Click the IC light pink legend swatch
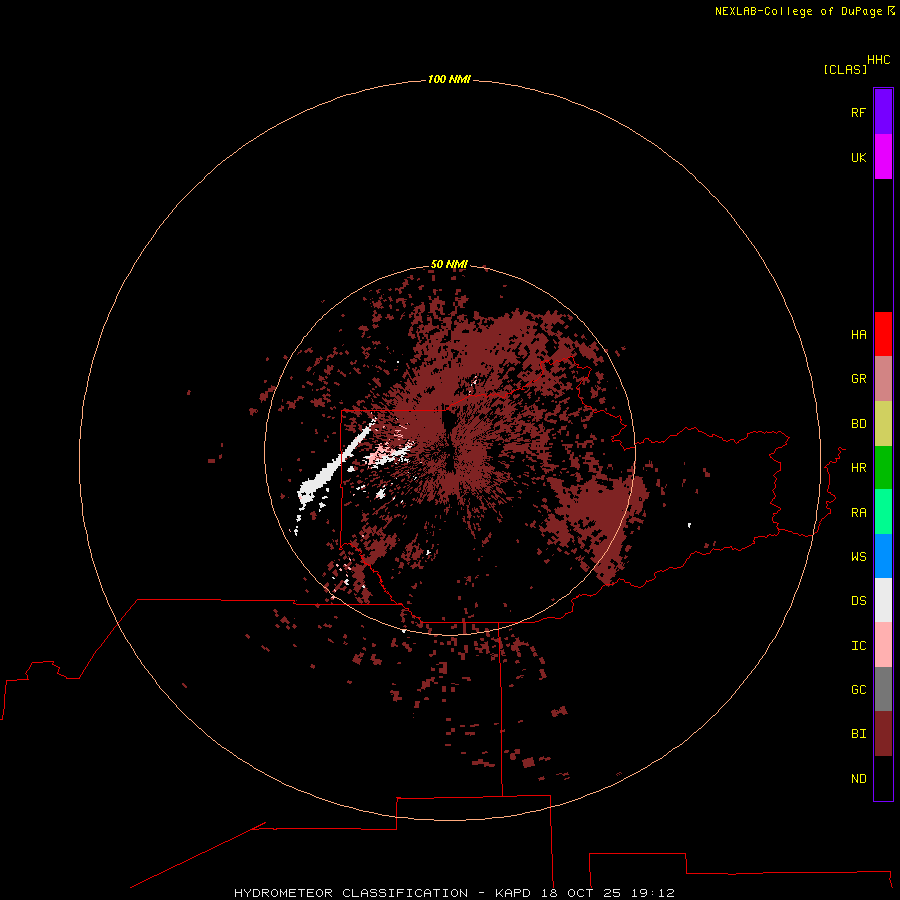The height and width of the screenshot is (900, 900). (x=883, y=645)
